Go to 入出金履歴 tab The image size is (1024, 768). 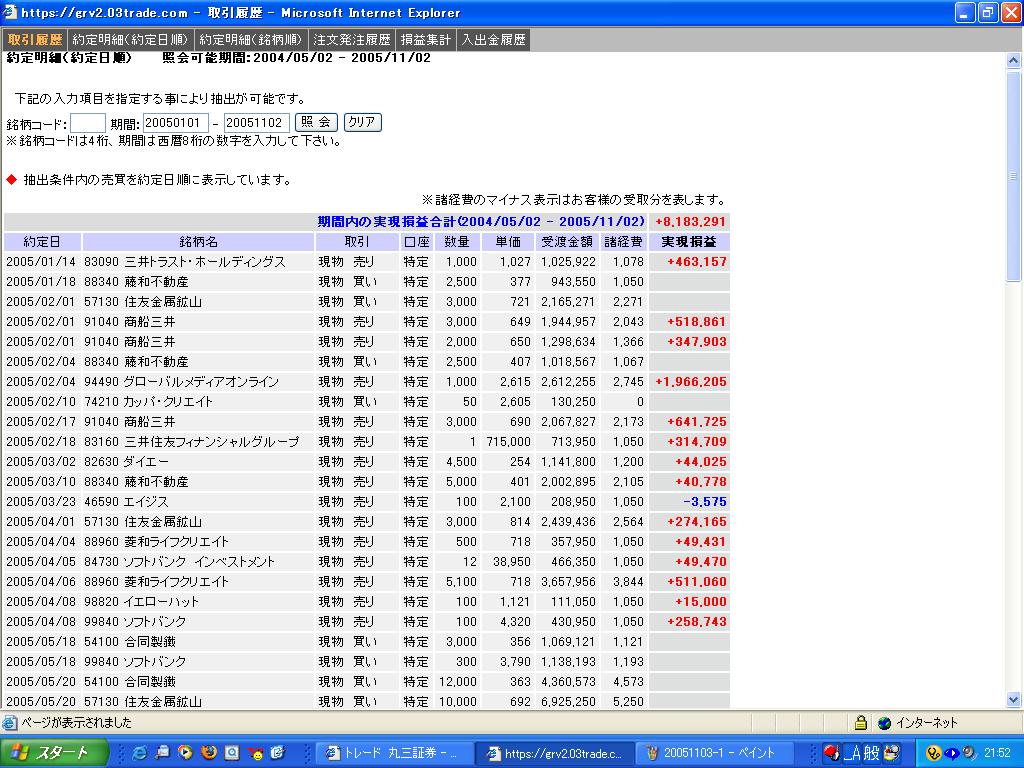[493, 40]
